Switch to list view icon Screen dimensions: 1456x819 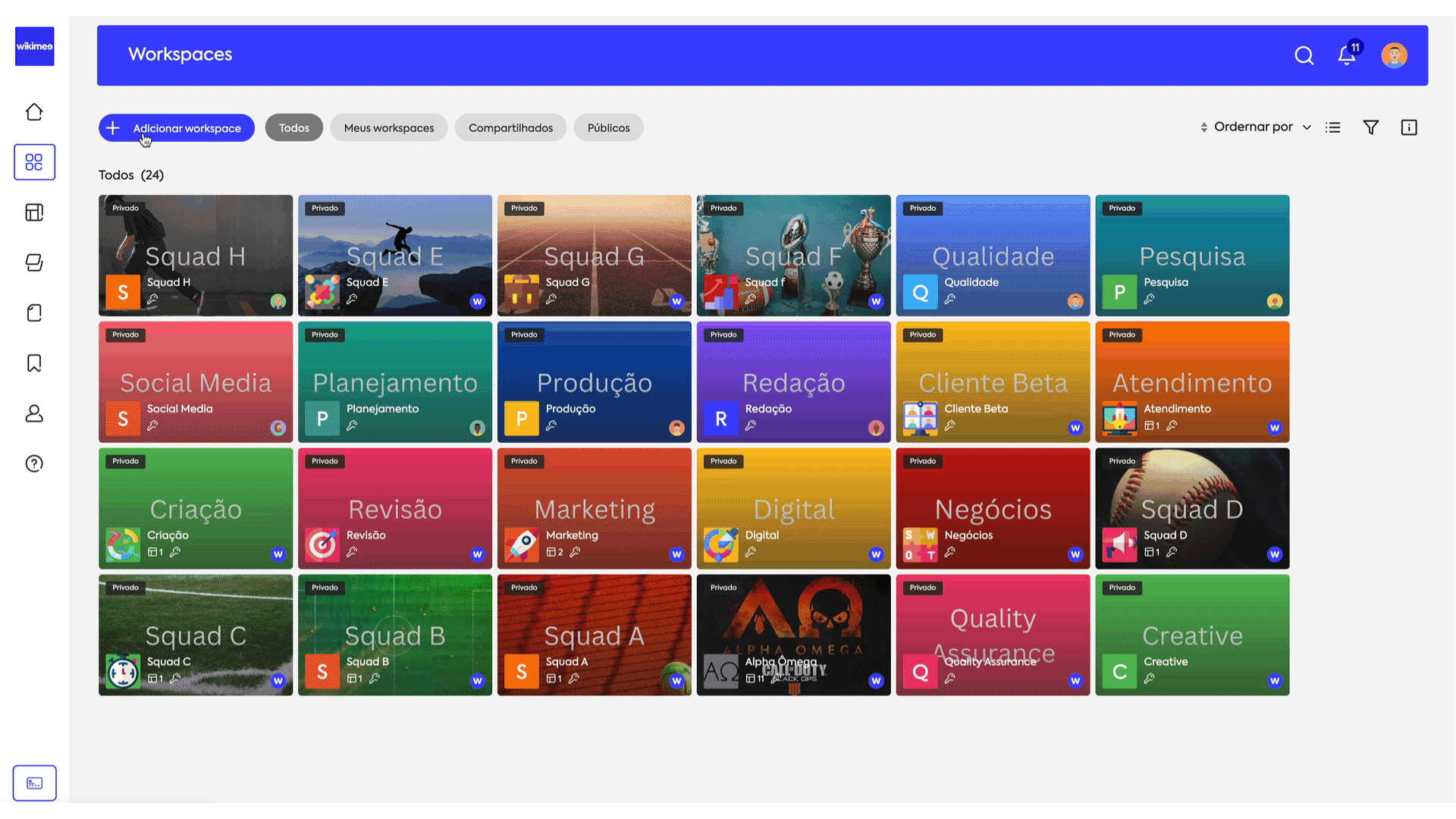click(1332, 127)
